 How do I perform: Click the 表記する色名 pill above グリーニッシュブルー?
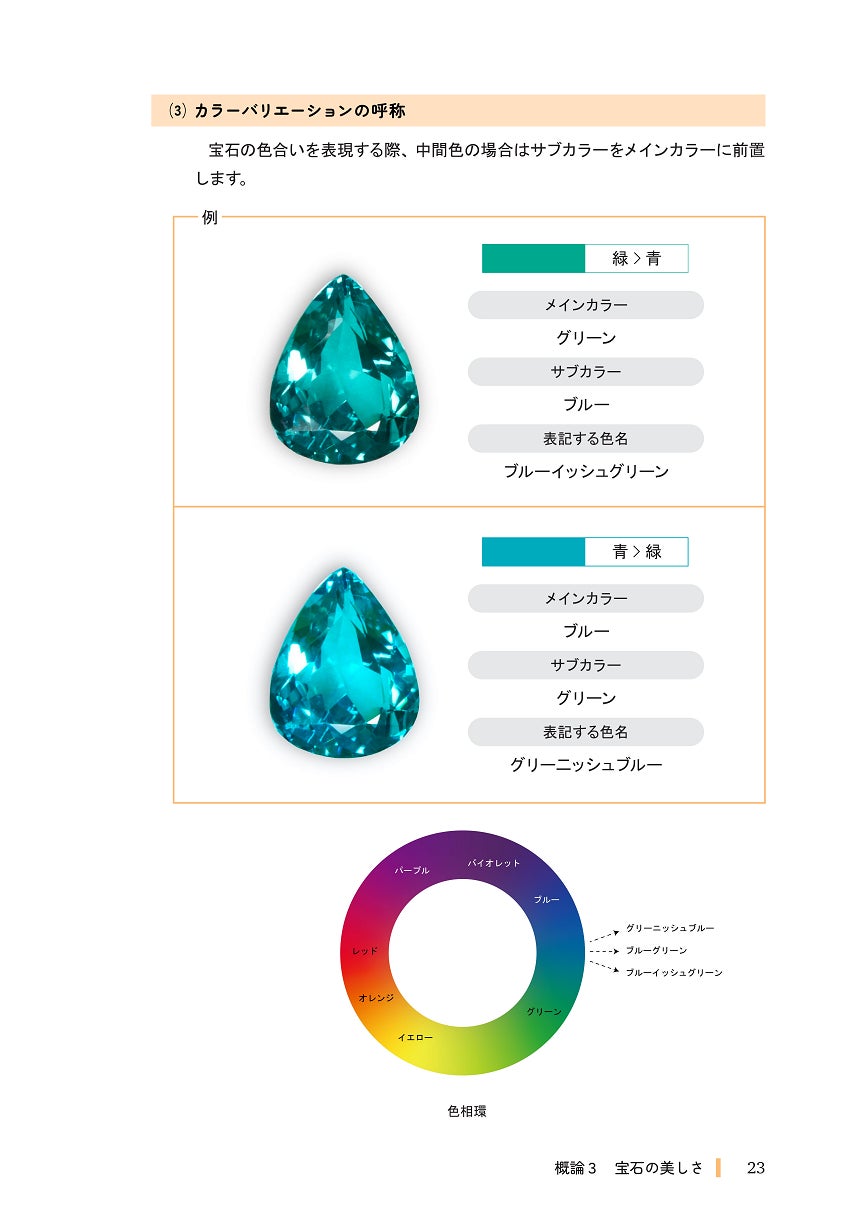(586, 732)
